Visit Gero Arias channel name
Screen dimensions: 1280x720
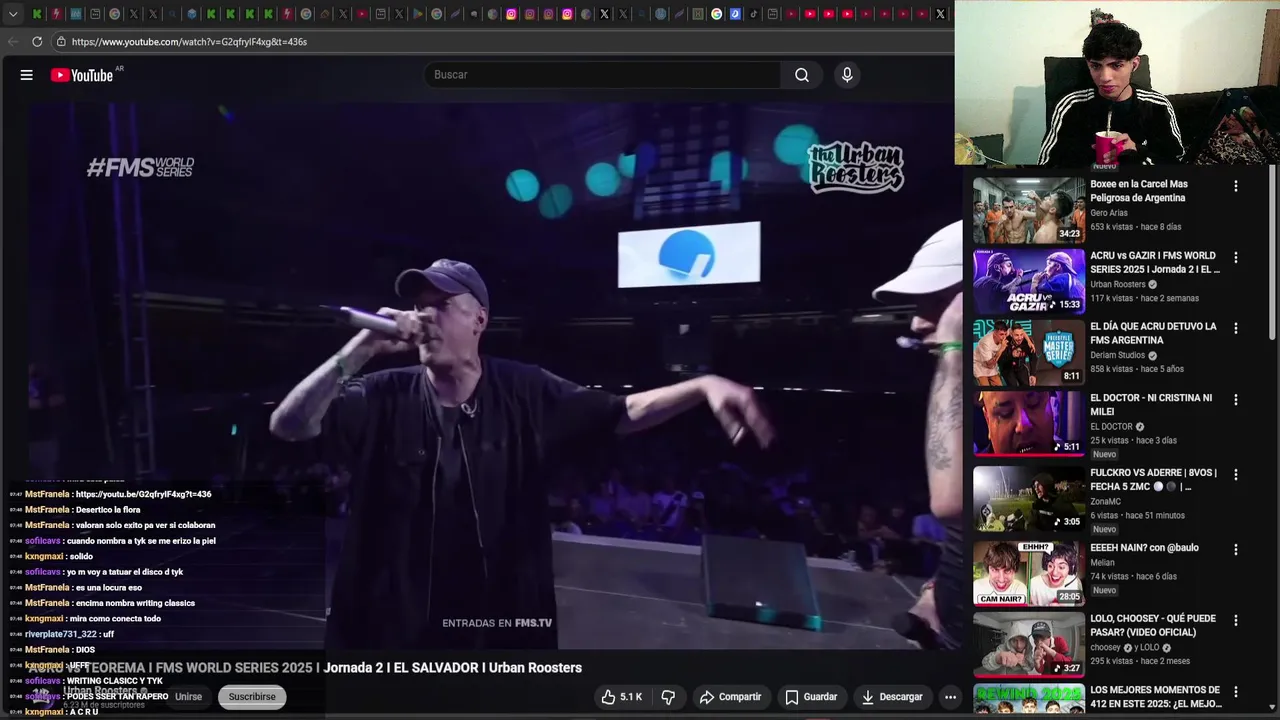pyautogui.click(x=1109, y=213)
